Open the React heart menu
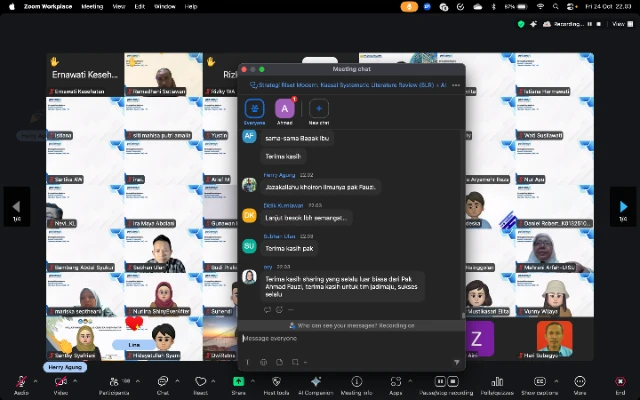The width and height of the screenshot is (640, 400). (x=200, y=385)
